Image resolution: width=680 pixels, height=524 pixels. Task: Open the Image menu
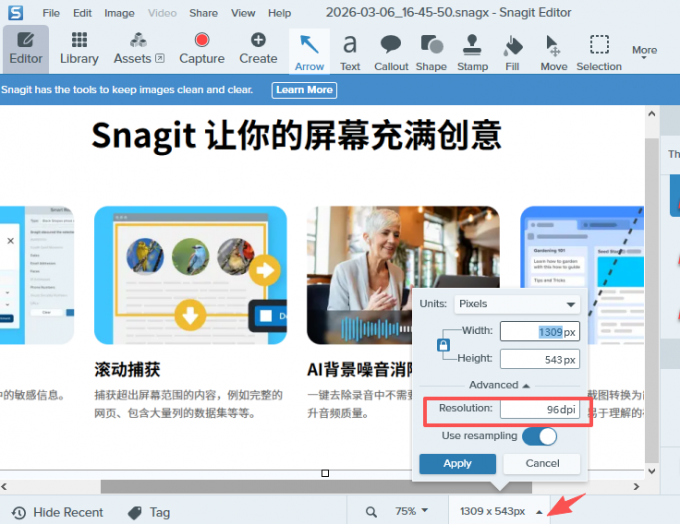click(119, 13)
